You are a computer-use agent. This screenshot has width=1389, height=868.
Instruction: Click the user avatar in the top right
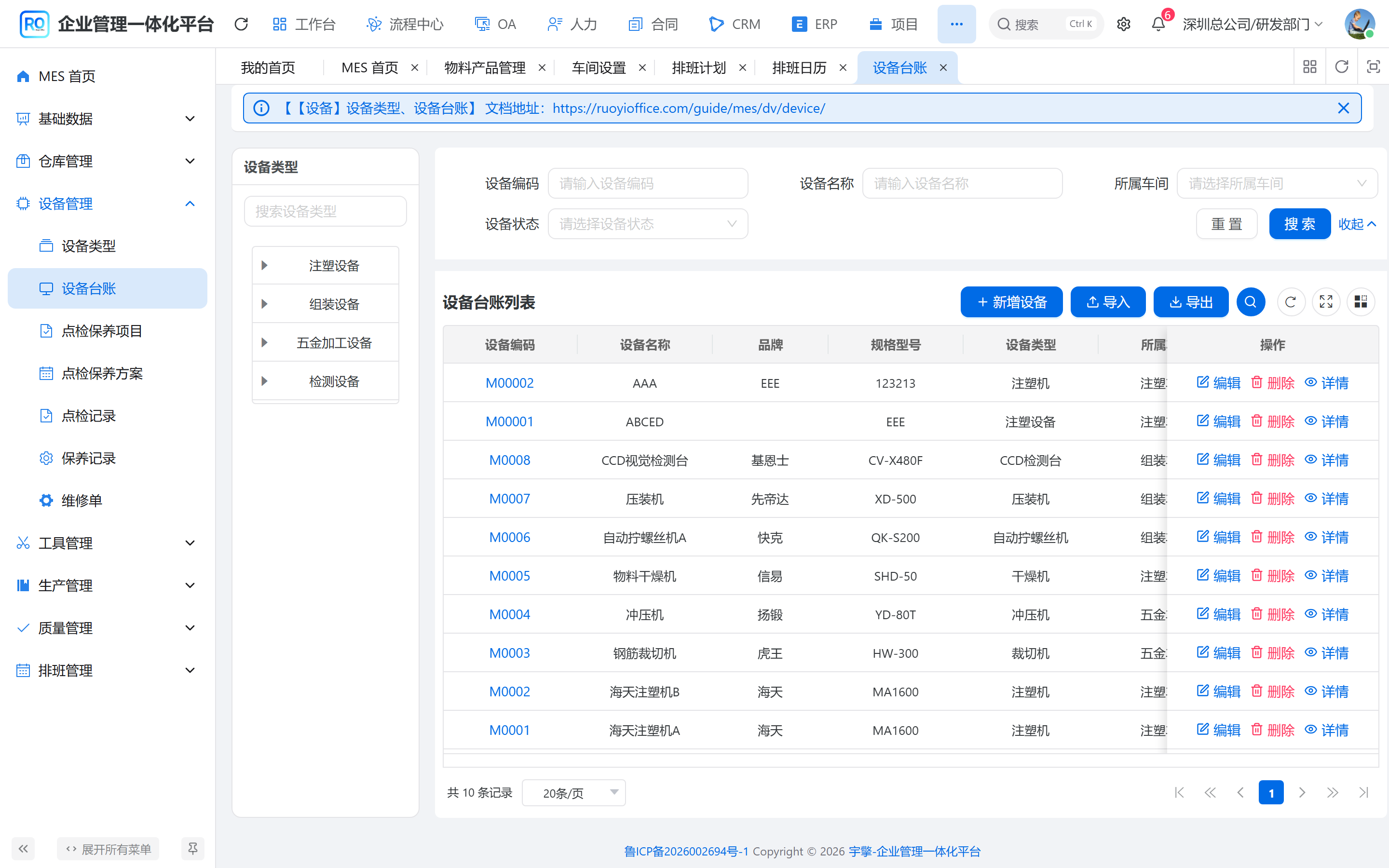[x=1359, y=24]
